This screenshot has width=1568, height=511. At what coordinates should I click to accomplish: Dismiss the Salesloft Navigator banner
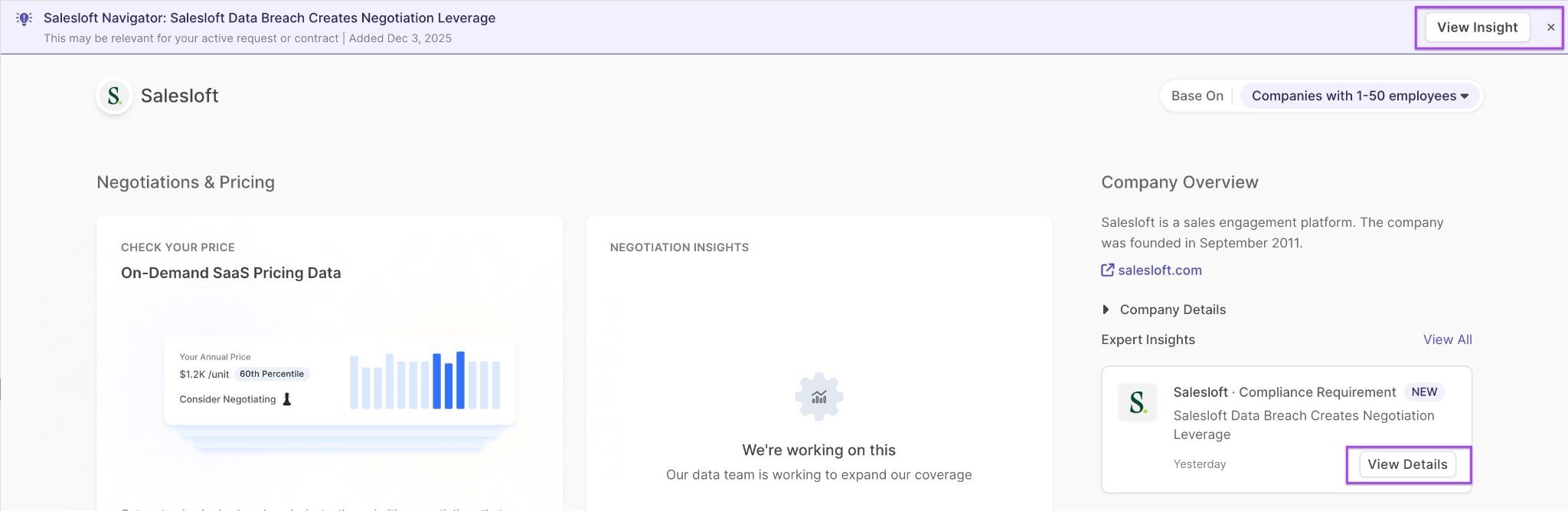[1550, 28]
